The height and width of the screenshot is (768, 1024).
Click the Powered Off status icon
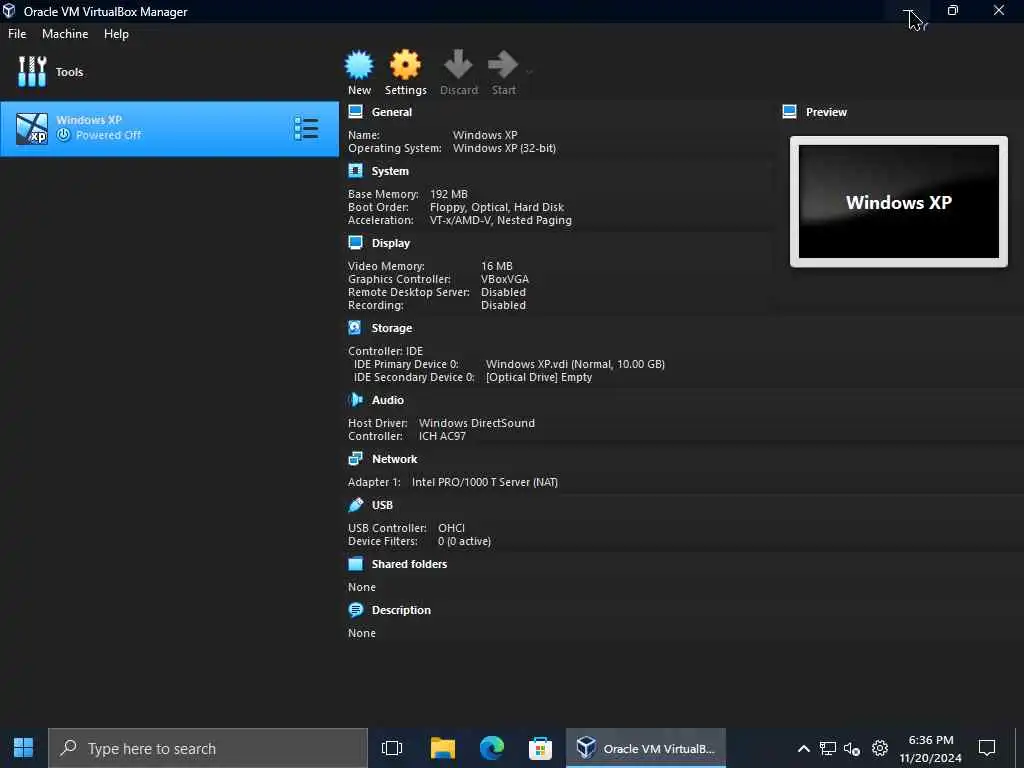pos(63,135)
